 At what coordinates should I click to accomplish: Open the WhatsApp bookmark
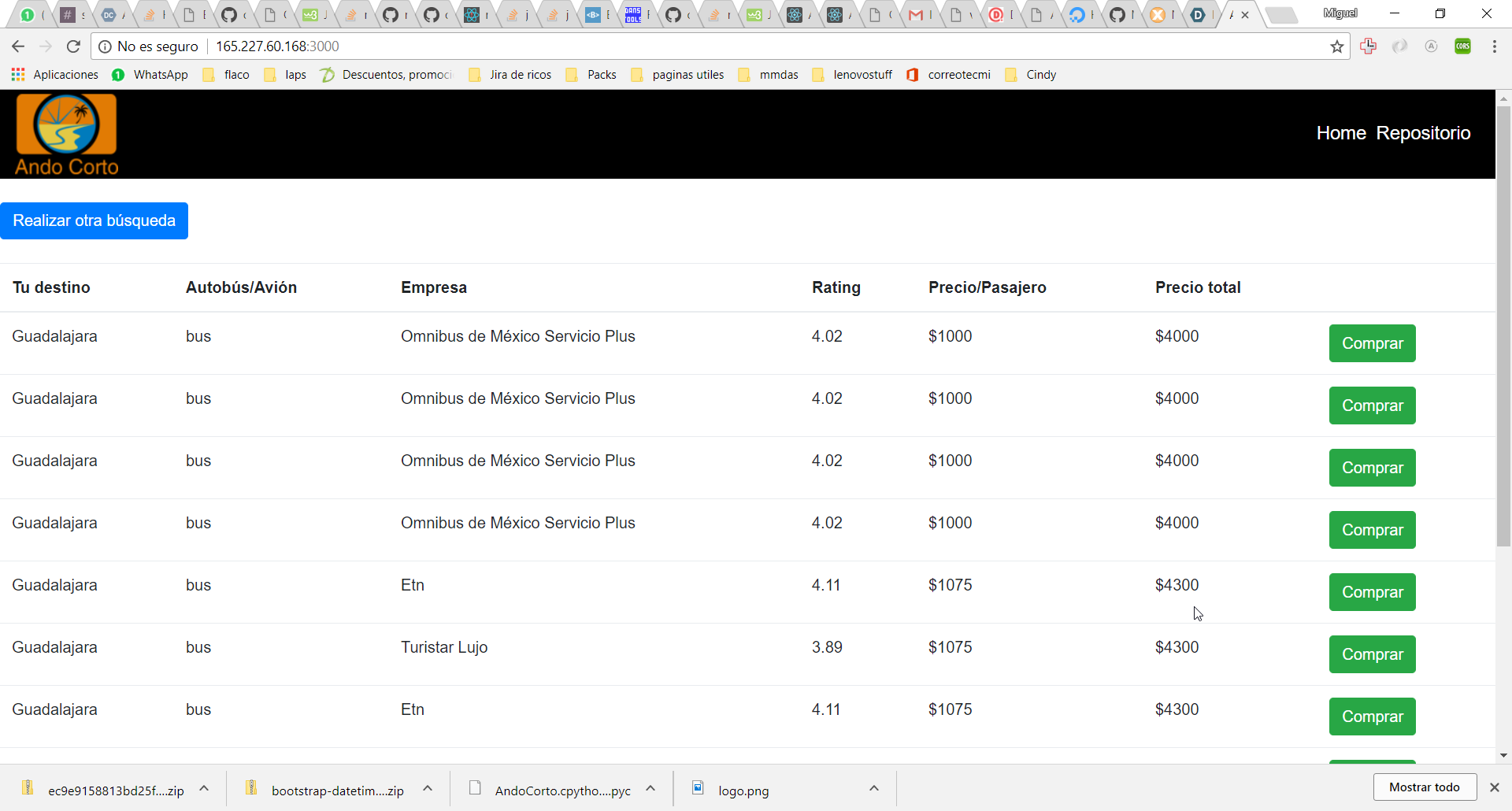tap(150, 75)
